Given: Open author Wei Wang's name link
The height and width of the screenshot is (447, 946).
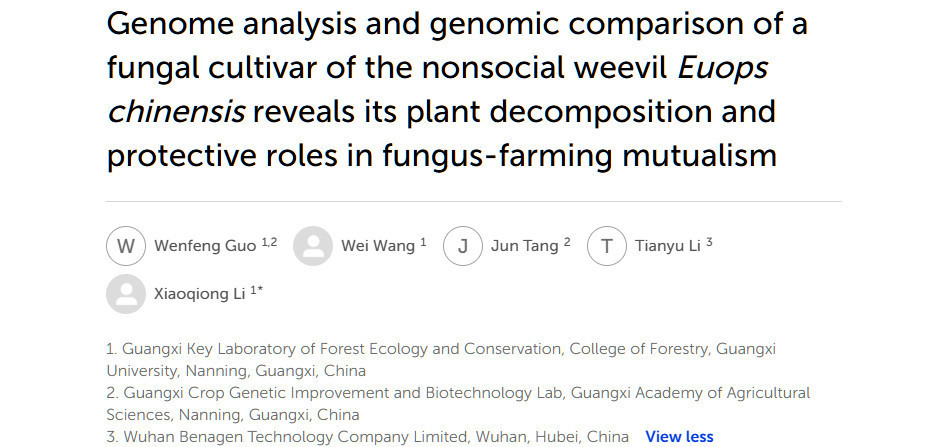Looking at the screenshot, I should point(378,246).
